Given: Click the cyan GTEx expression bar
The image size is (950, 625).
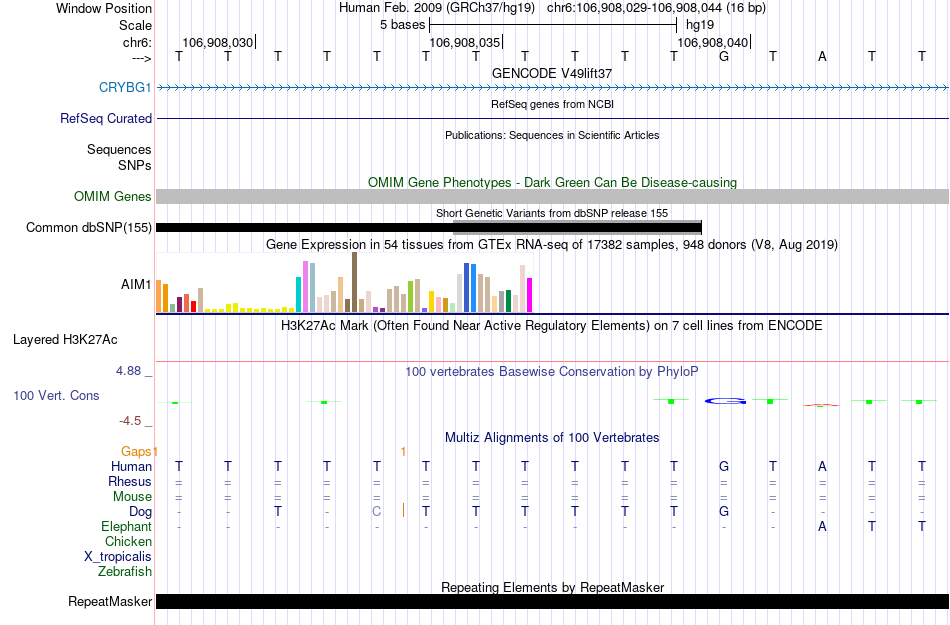Looking at the screenshot, I should click(x=298, y=294).
